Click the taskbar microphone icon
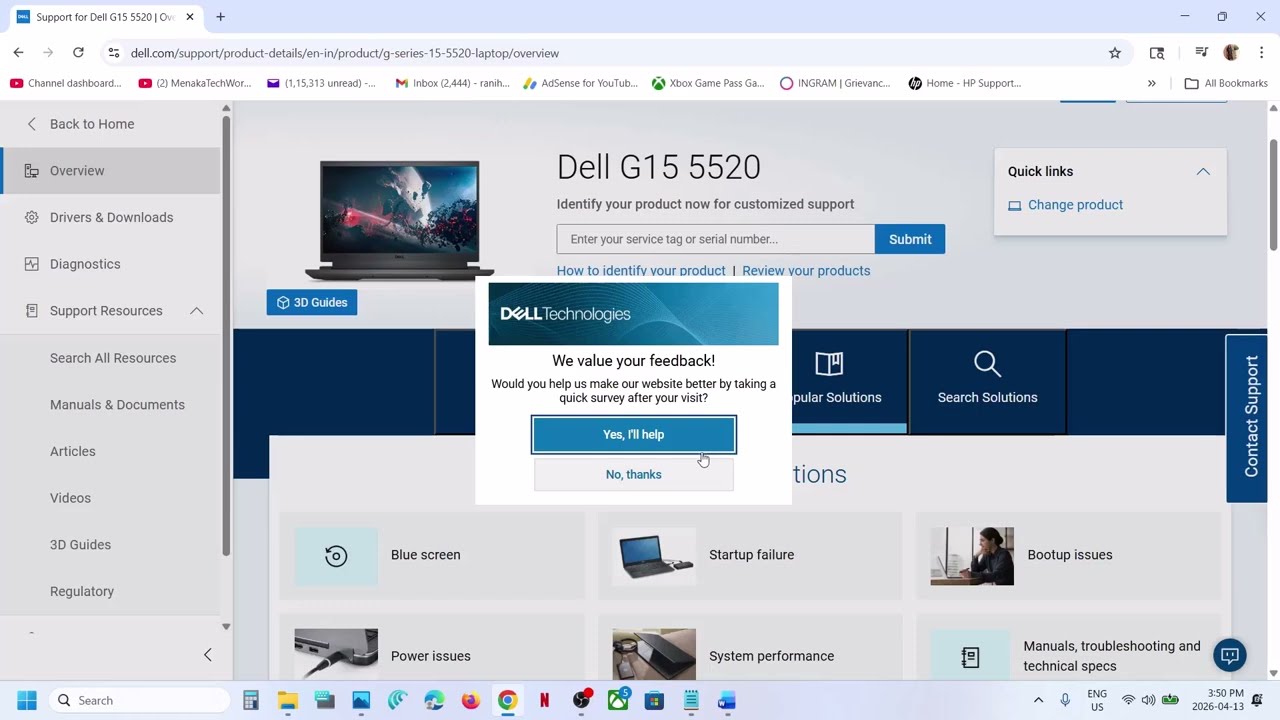Screen dimensions: 1280x720 pyautogui.click(x=1065, y=701)
